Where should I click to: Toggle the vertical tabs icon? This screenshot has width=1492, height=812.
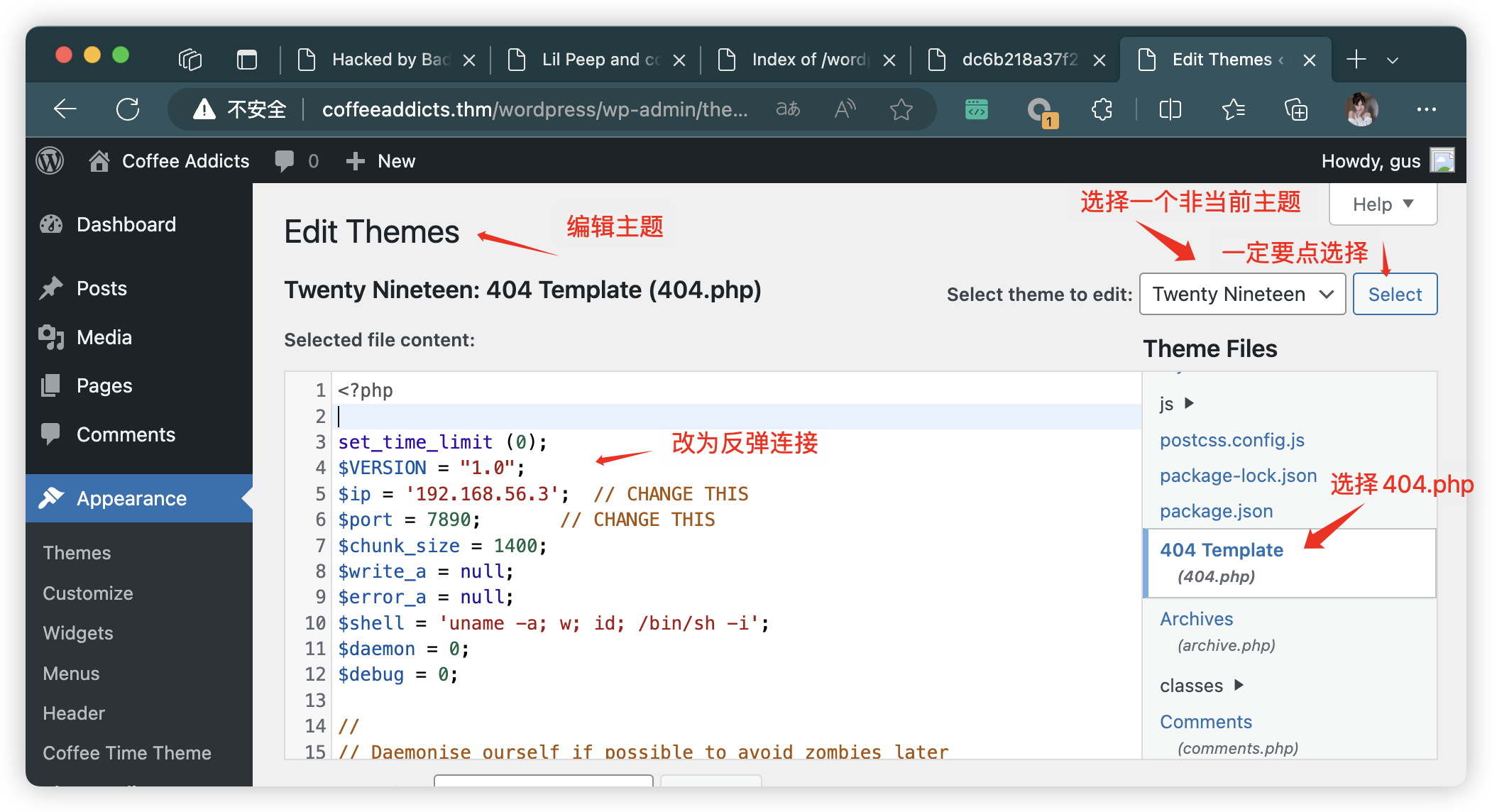pos(247,60)
